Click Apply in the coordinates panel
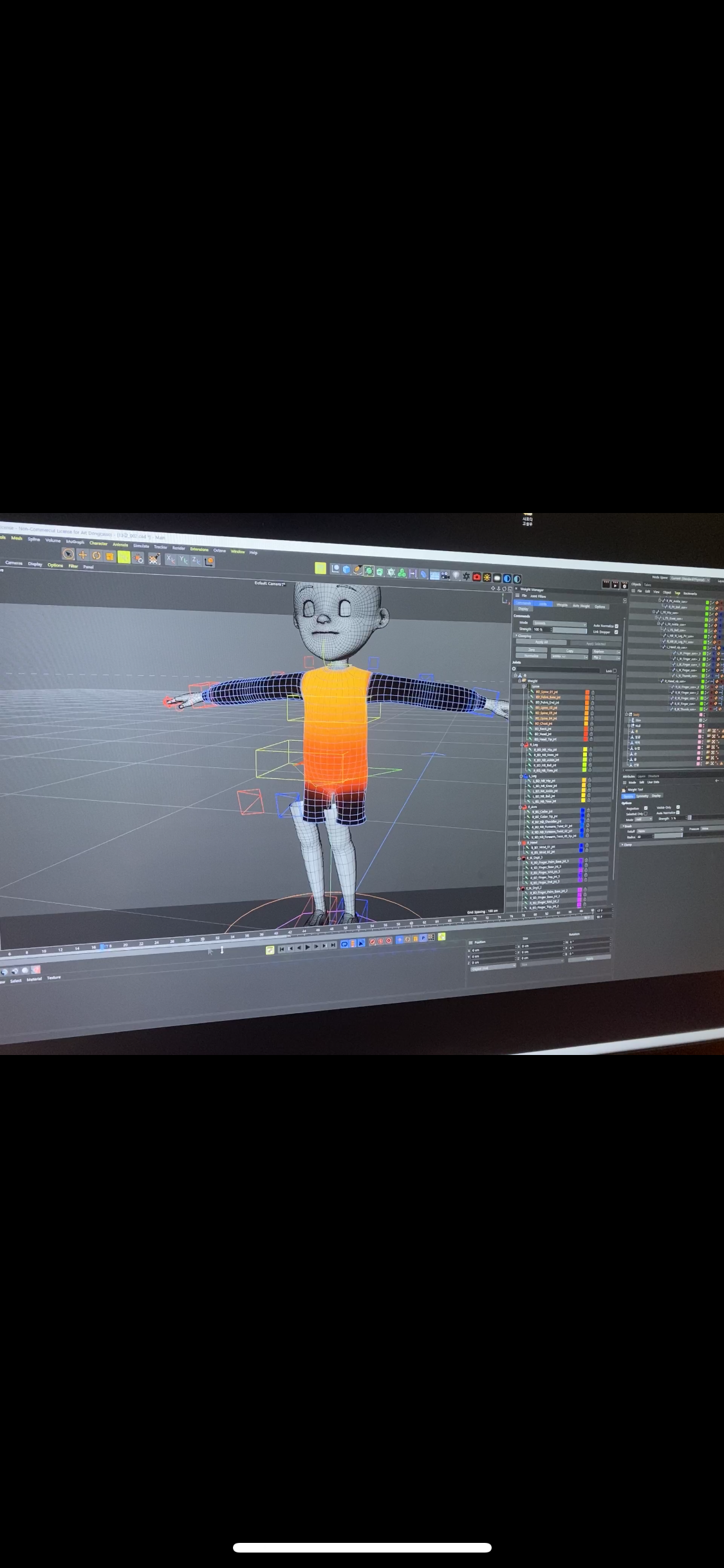724x1568 pixels. click(x=589, y=958)
